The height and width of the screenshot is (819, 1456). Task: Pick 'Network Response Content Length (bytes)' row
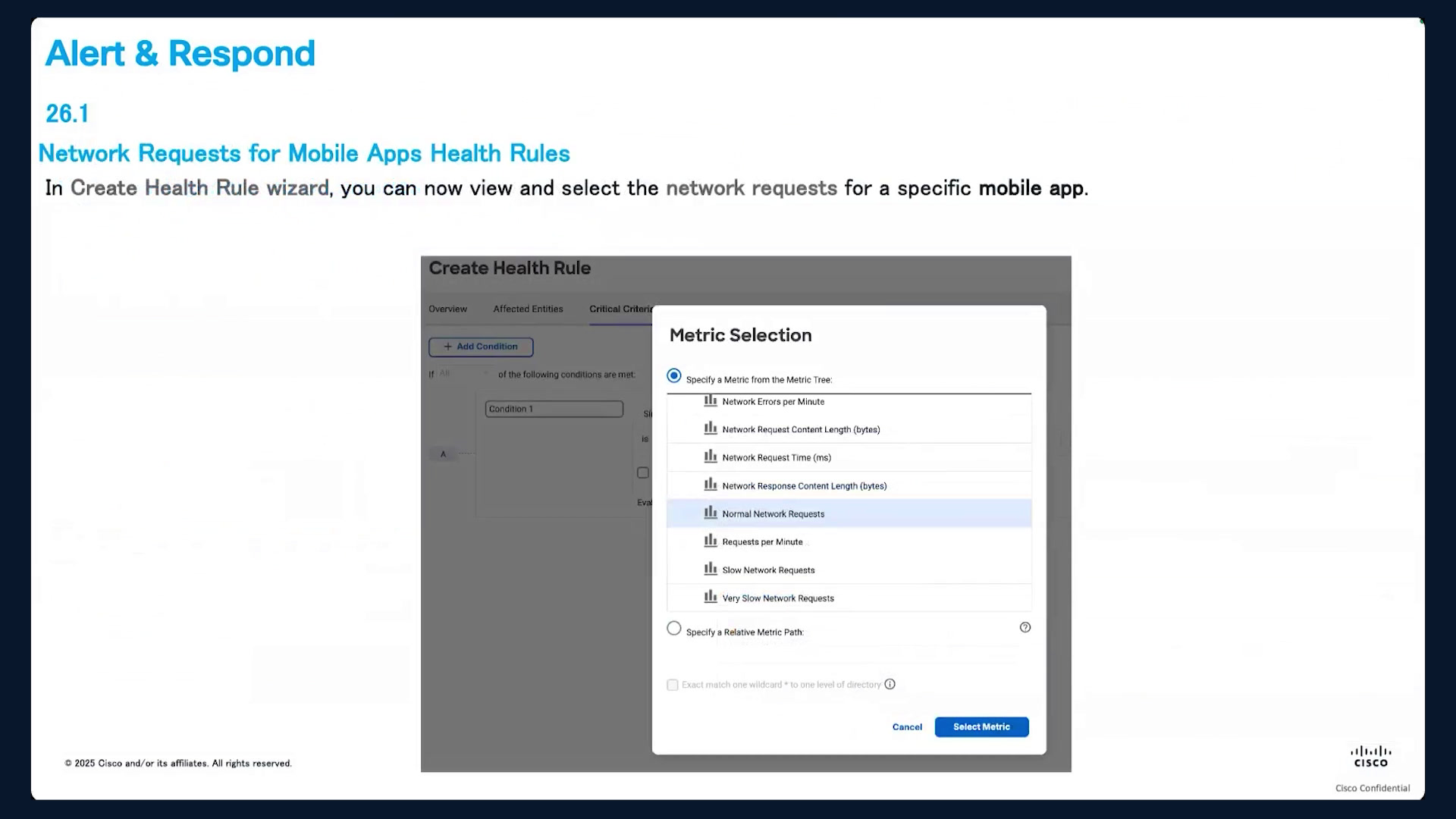click(x=849, y=485)
